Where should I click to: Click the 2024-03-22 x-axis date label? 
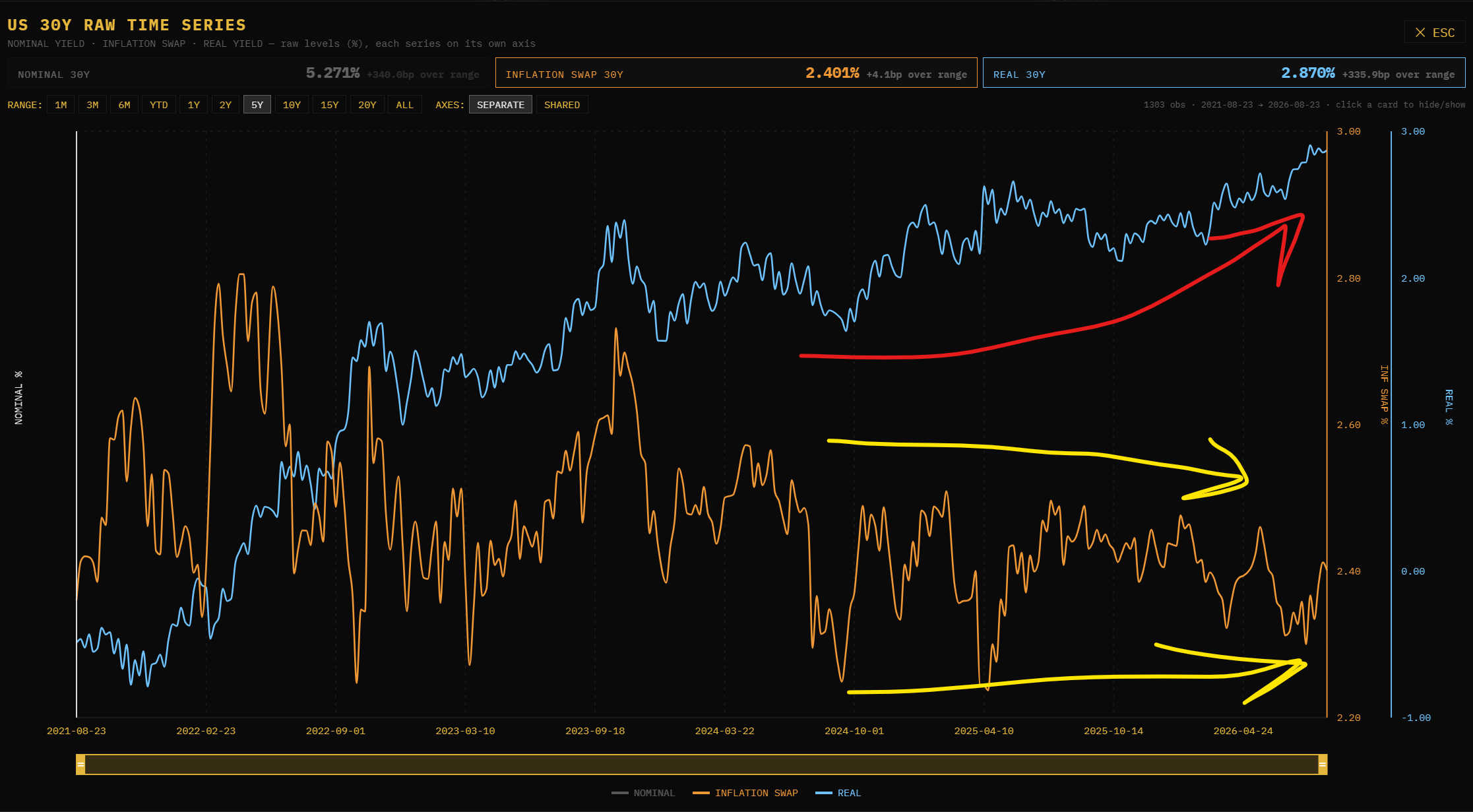pyautogui.click(x=724, y=731)
